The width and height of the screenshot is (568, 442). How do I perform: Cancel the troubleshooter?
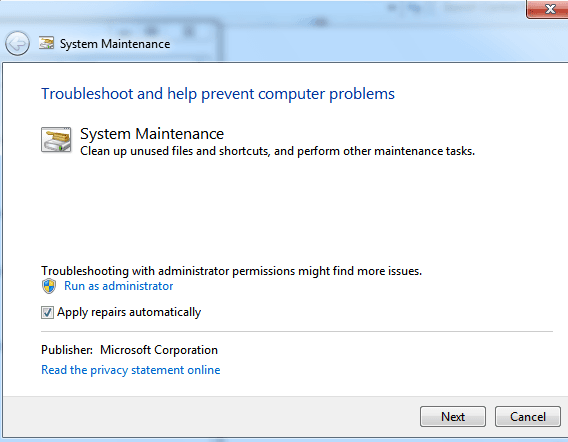[528, 417]
